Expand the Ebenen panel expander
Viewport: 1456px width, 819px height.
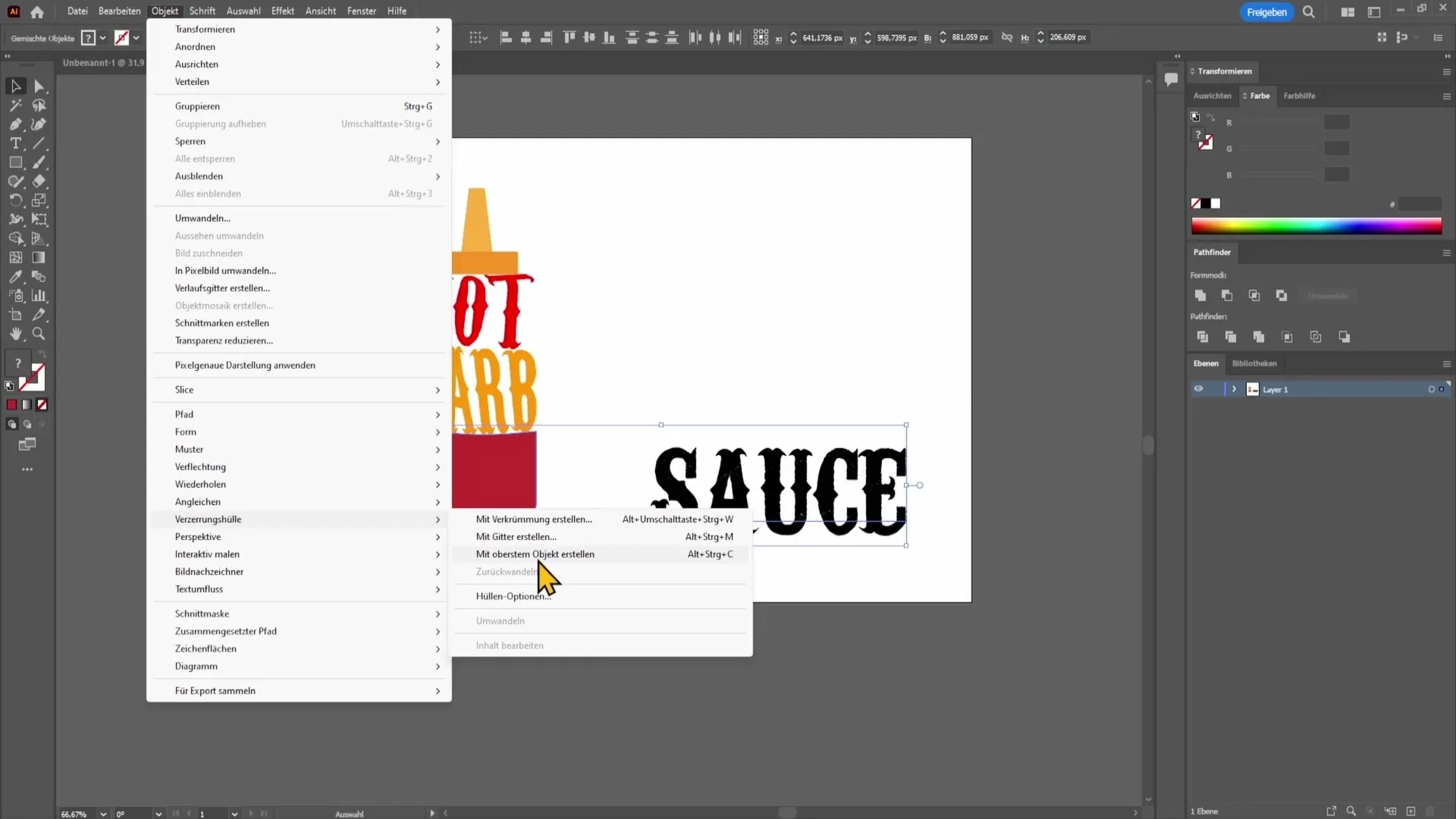tap(1234, 389)
